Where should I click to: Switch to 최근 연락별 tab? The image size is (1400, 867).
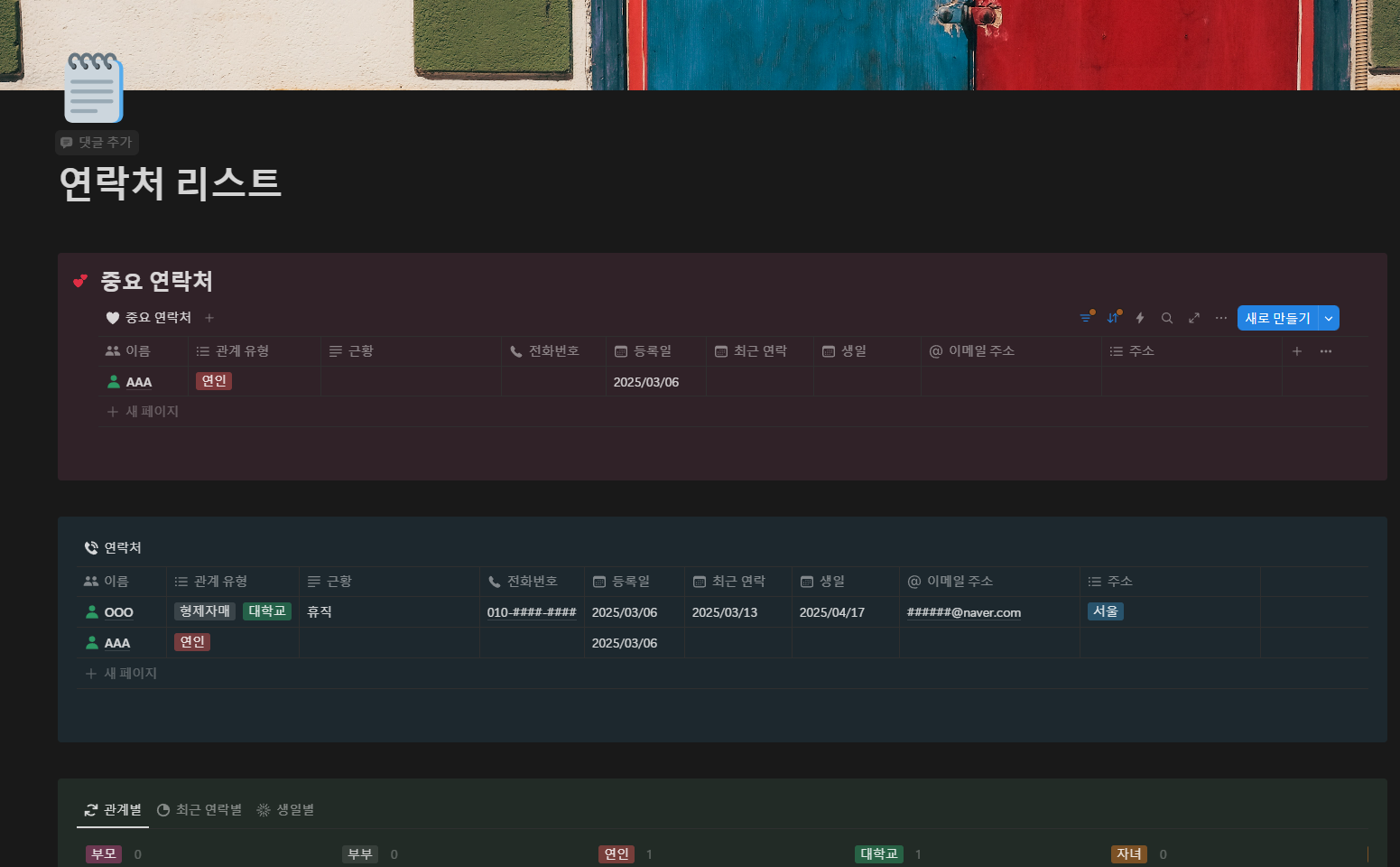point(199,810)
